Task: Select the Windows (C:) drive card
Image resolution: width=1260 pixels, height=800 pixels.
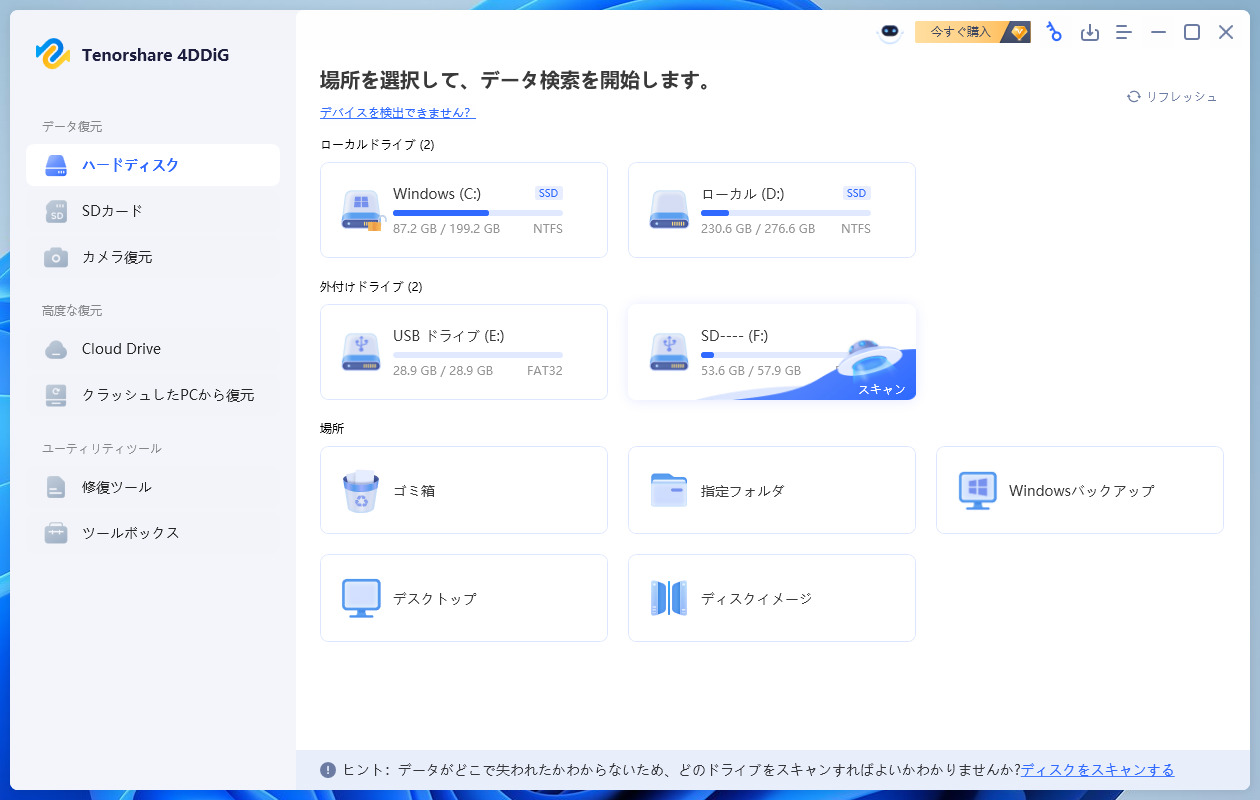Action: tap(463, 210)
